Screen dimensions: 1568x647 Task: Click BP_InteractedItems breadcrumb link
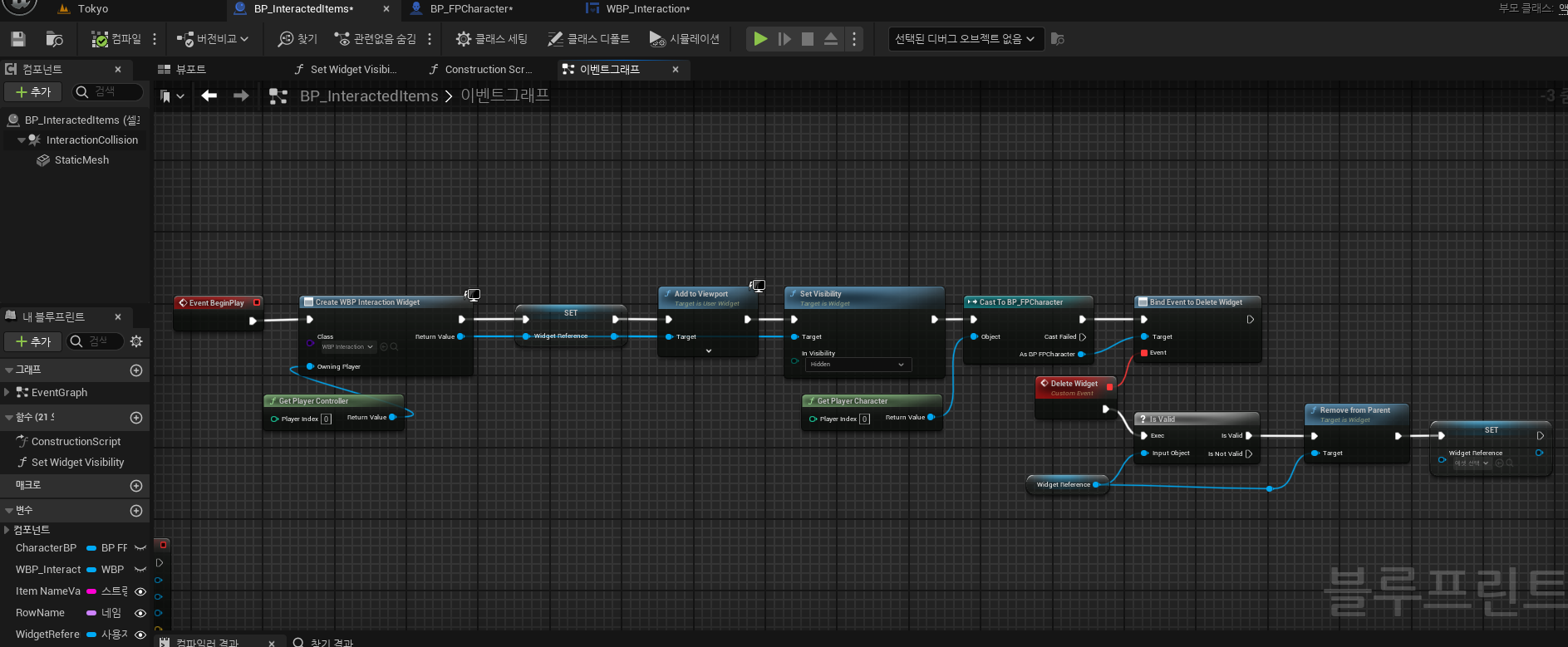[x=369, y=96]
